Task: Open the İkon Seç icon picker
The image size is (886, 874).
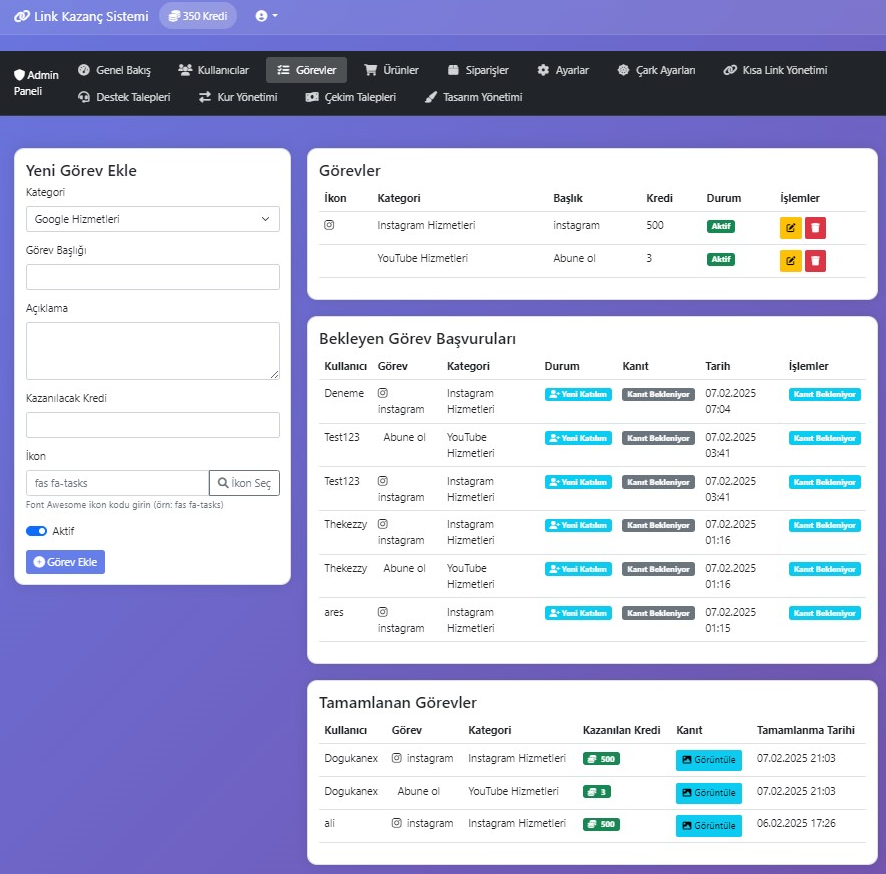Action: [x=244, y=483]
